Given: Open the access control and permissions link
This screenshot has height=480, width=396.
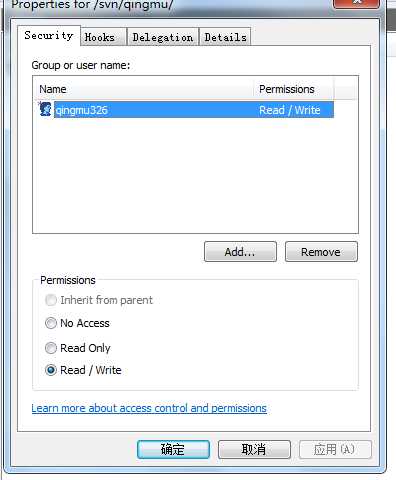Looking at the screenshot, I should 149,408.
